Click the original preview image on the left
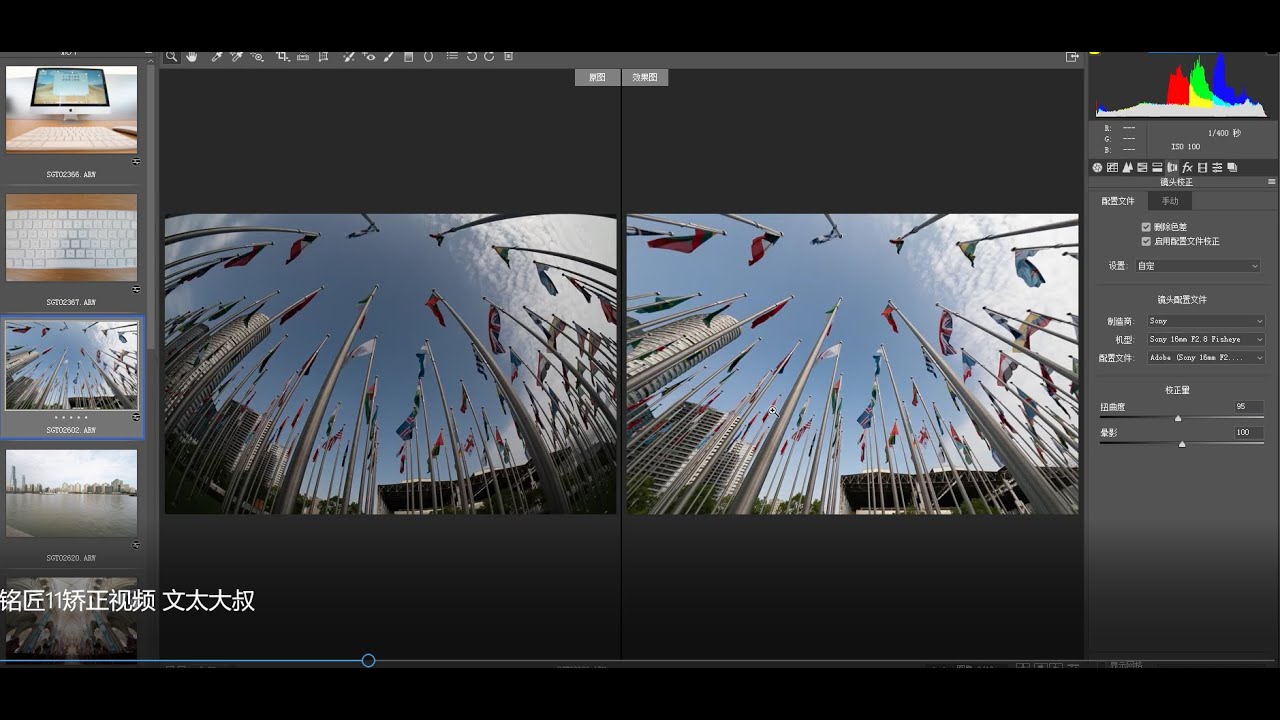1280x720 pixels. 390,364
